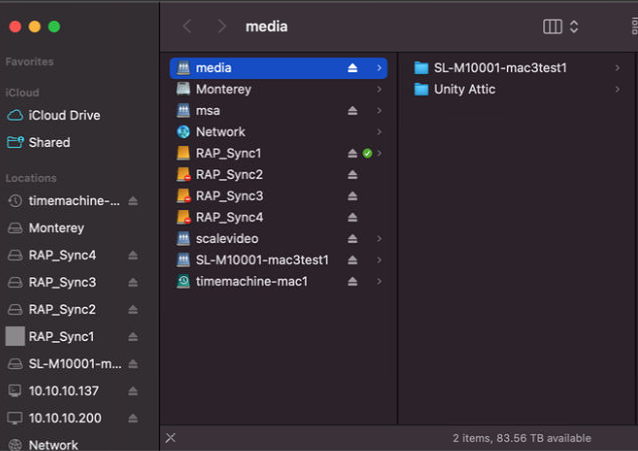Click the Network globe icon in the list

(184, 132)
